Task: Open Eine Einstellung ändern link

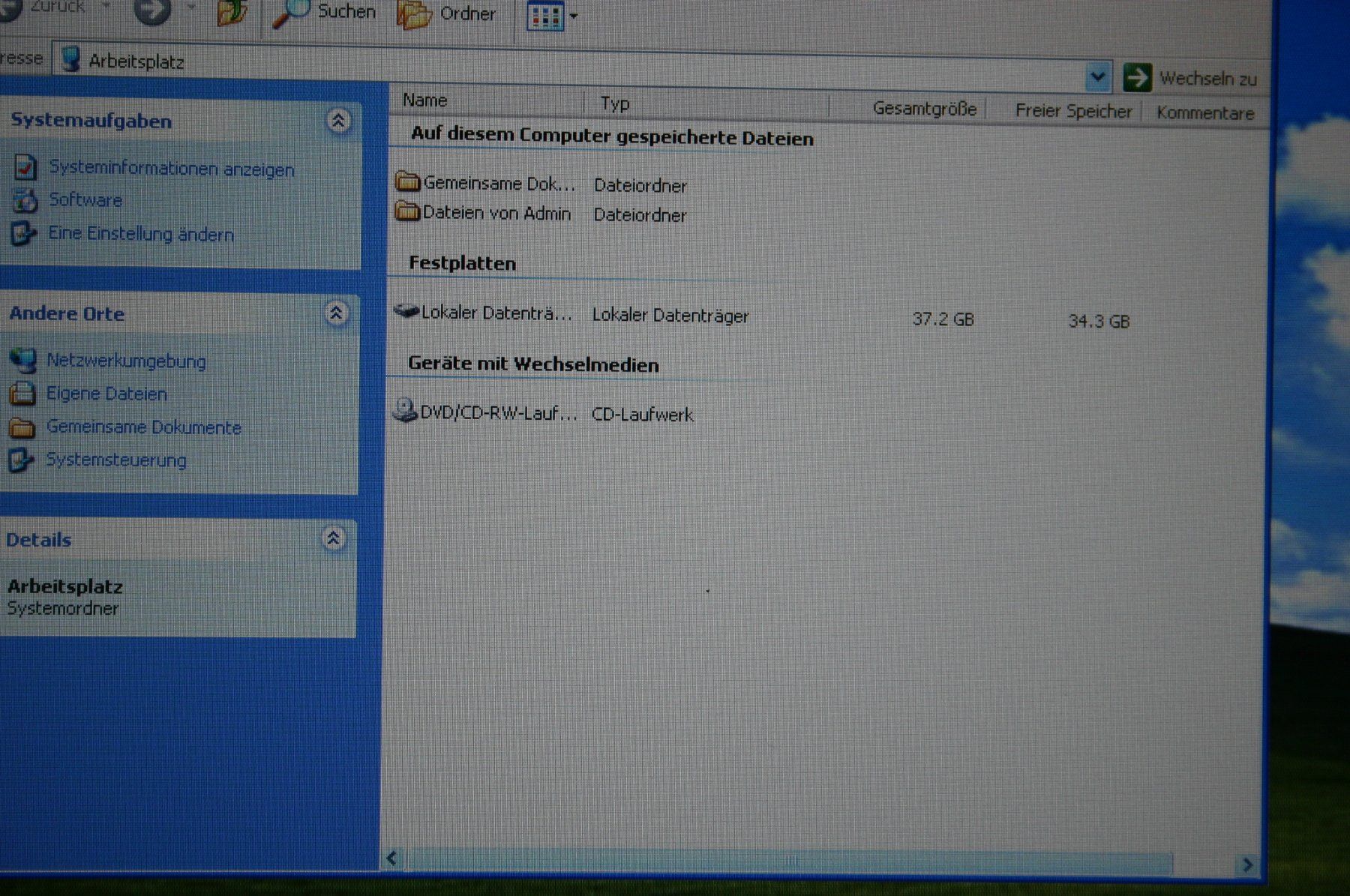Action: pyautogui.click(x=141, y=234)
